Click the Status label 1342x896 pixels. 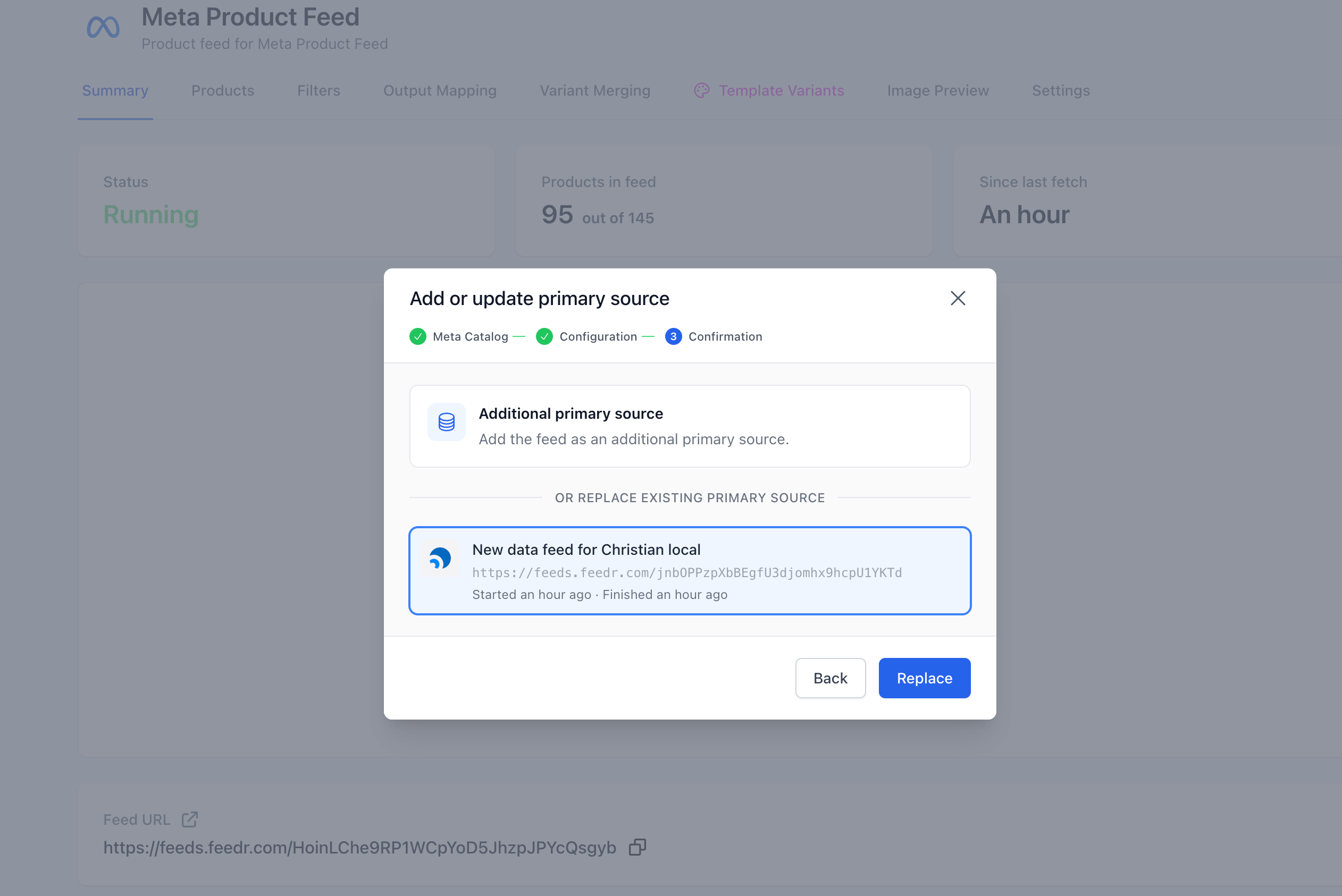tap(125, 182)
